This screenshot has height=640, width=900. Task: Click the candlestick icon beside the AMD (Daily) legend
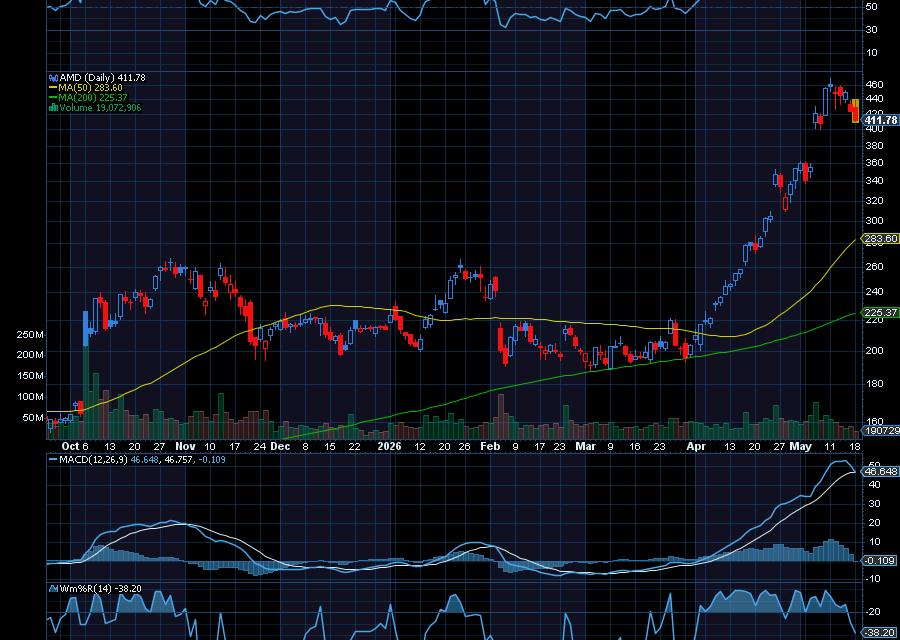pos(53,77)
